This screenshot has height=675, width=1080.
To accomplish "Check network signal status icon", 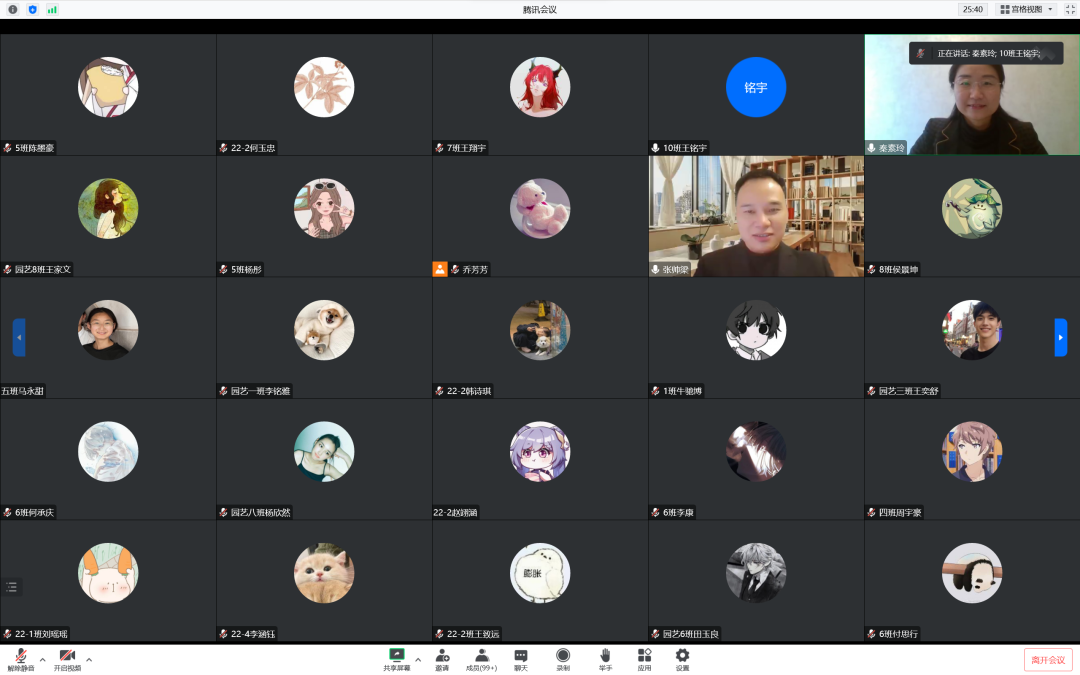I will [52, 9].
